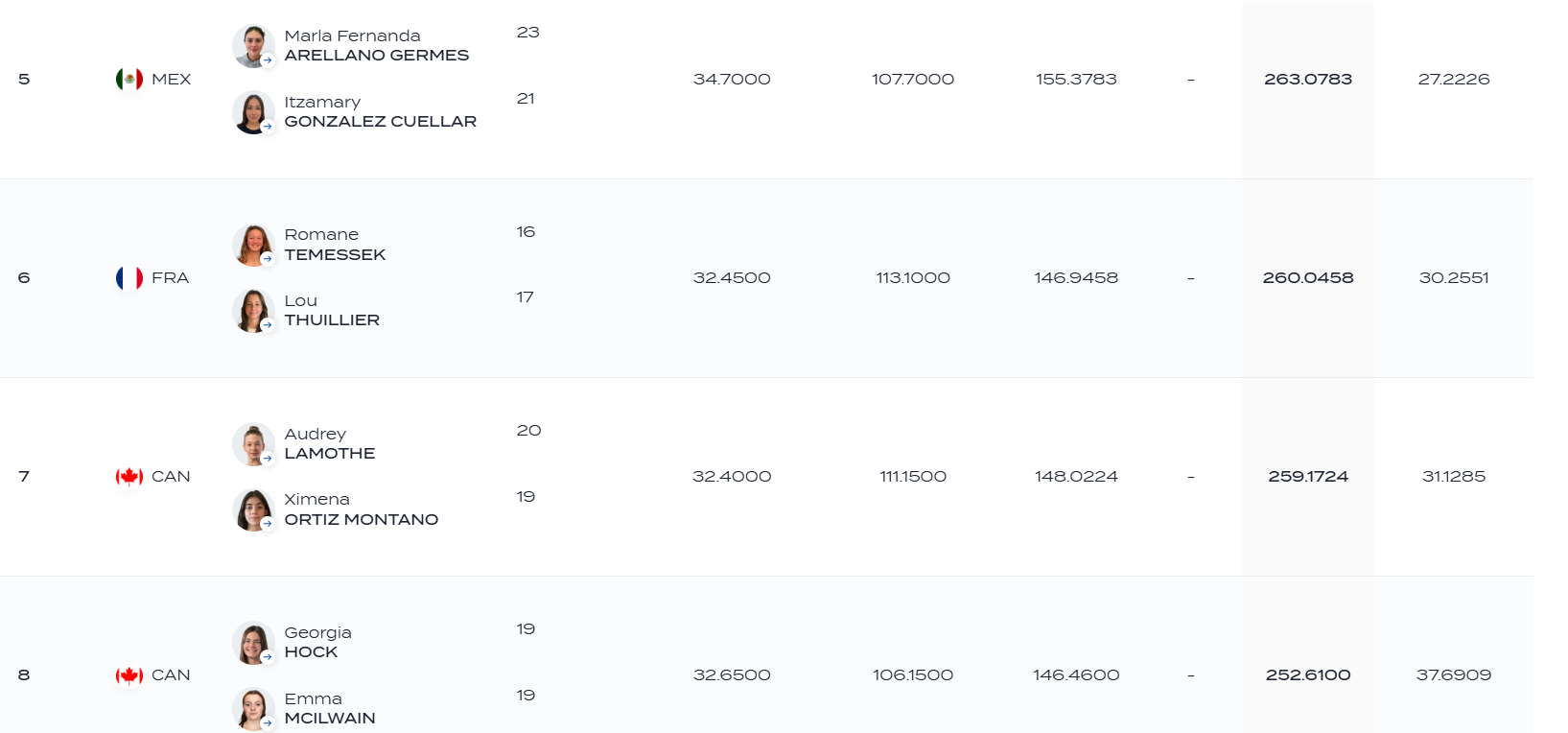Click Lou Thuillier's avatar arrow badge
This screenshot has height=733, width=1568.
(268, 325)
